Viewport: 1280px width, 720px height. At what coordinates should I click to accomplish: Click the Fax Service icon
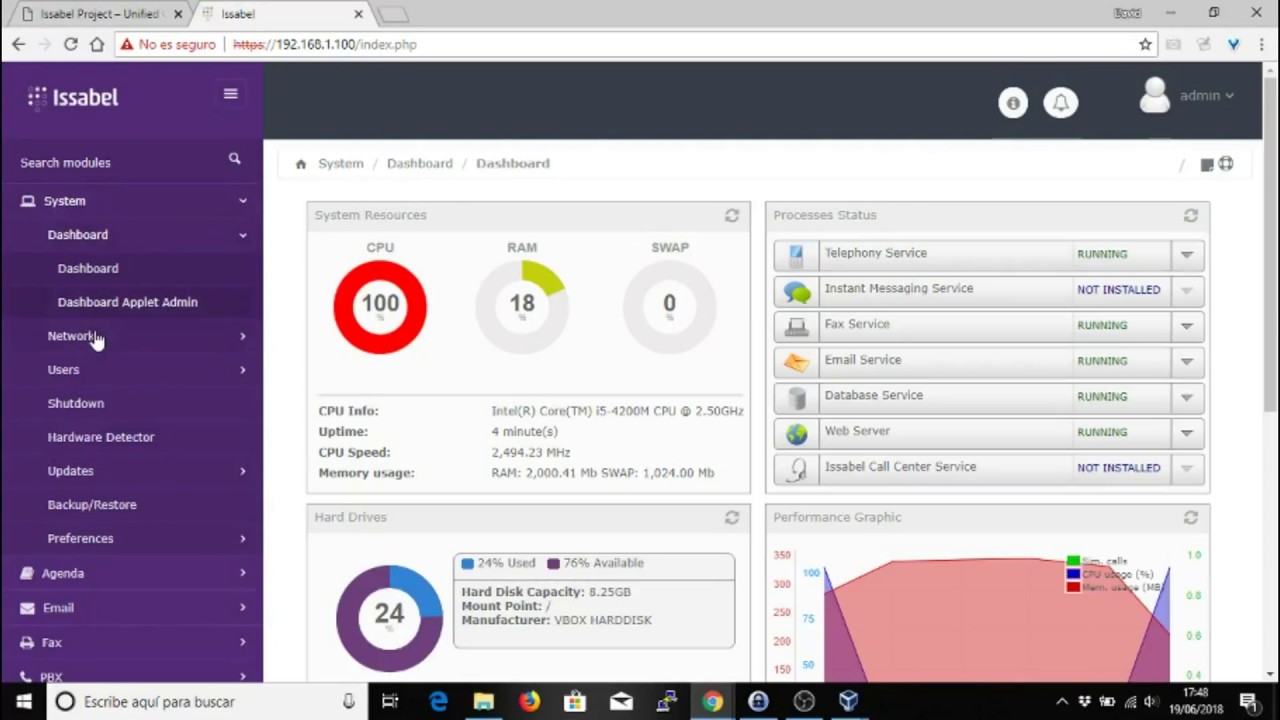coord(797,326)
